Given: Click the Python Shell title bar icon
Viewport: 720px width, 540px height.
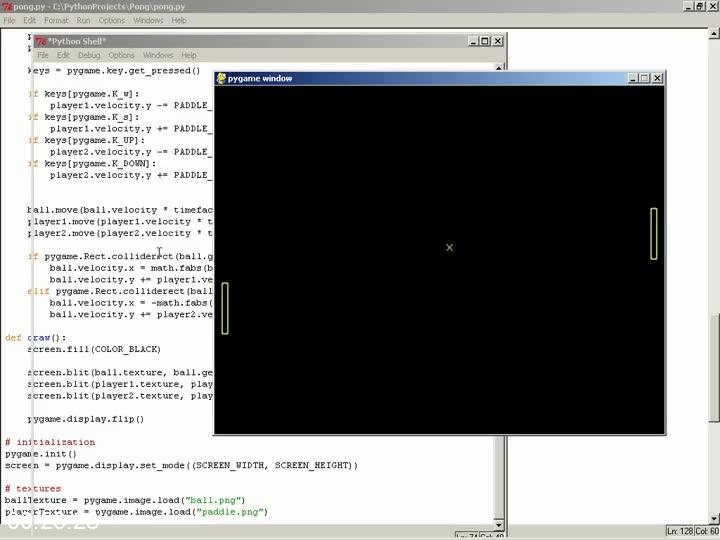Looking at the screenshot, I should [41, 41].
